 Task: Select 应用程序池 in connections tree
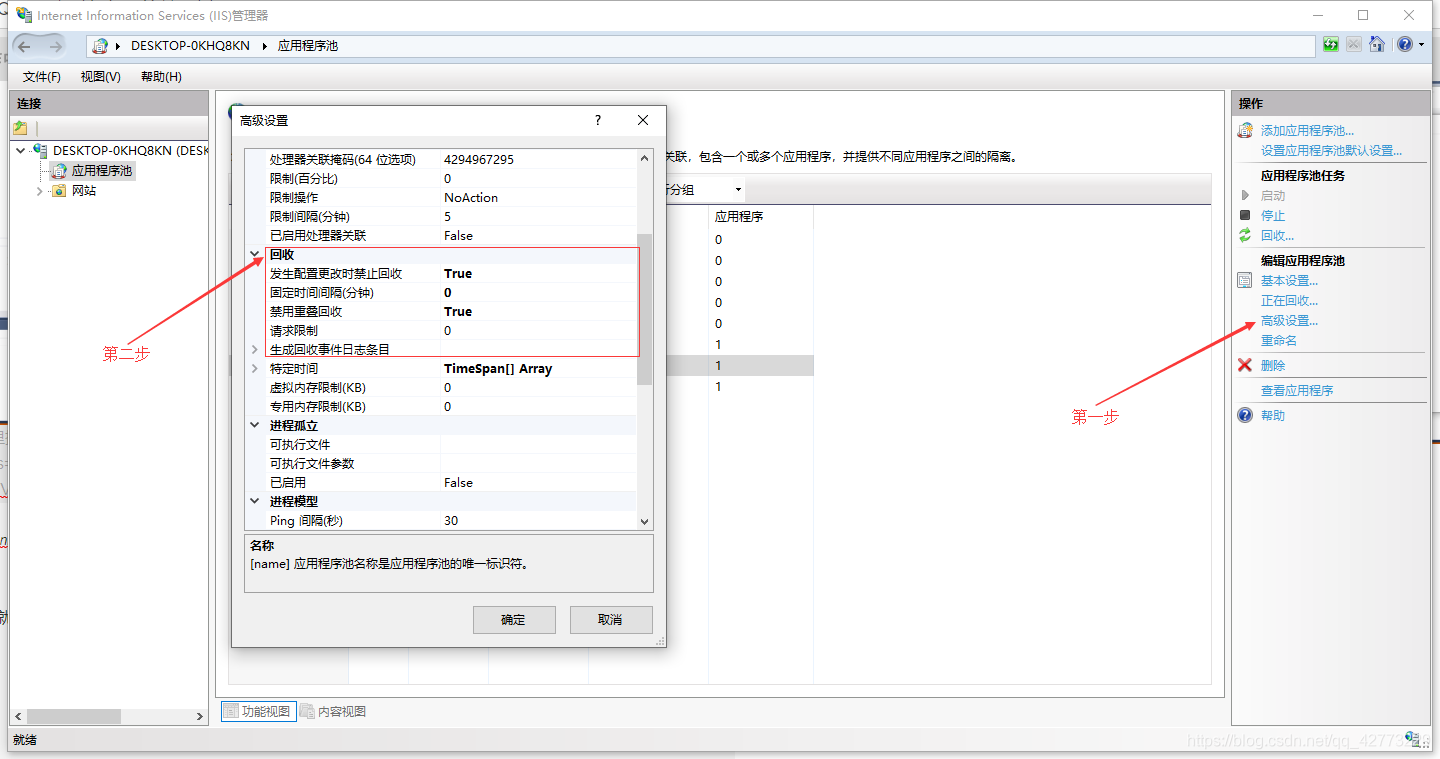102,171
